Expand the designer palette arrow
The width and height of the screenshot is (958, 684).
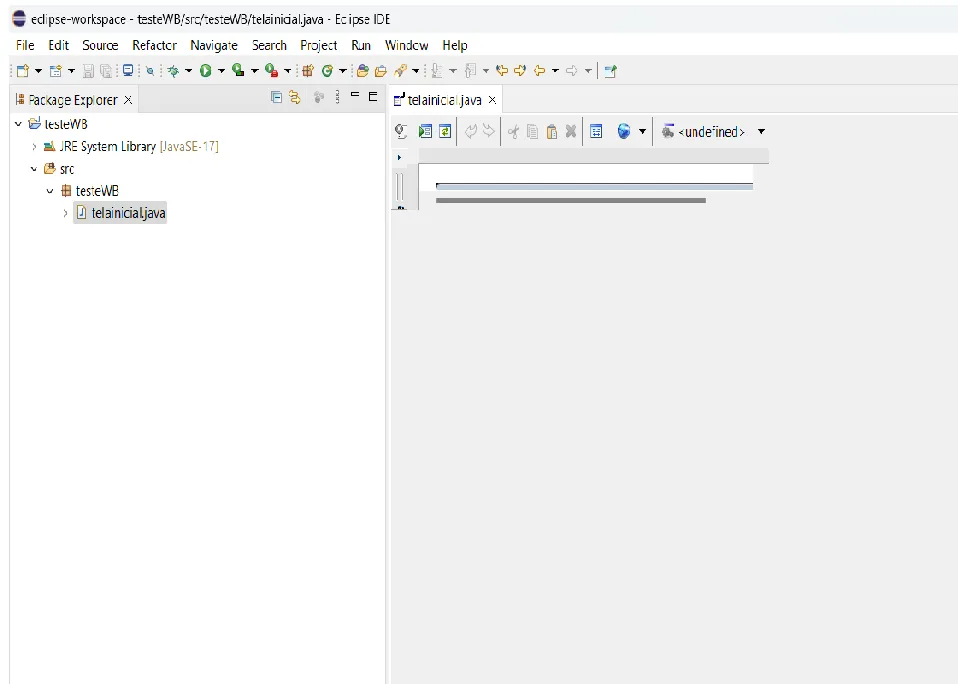point(400,158)
